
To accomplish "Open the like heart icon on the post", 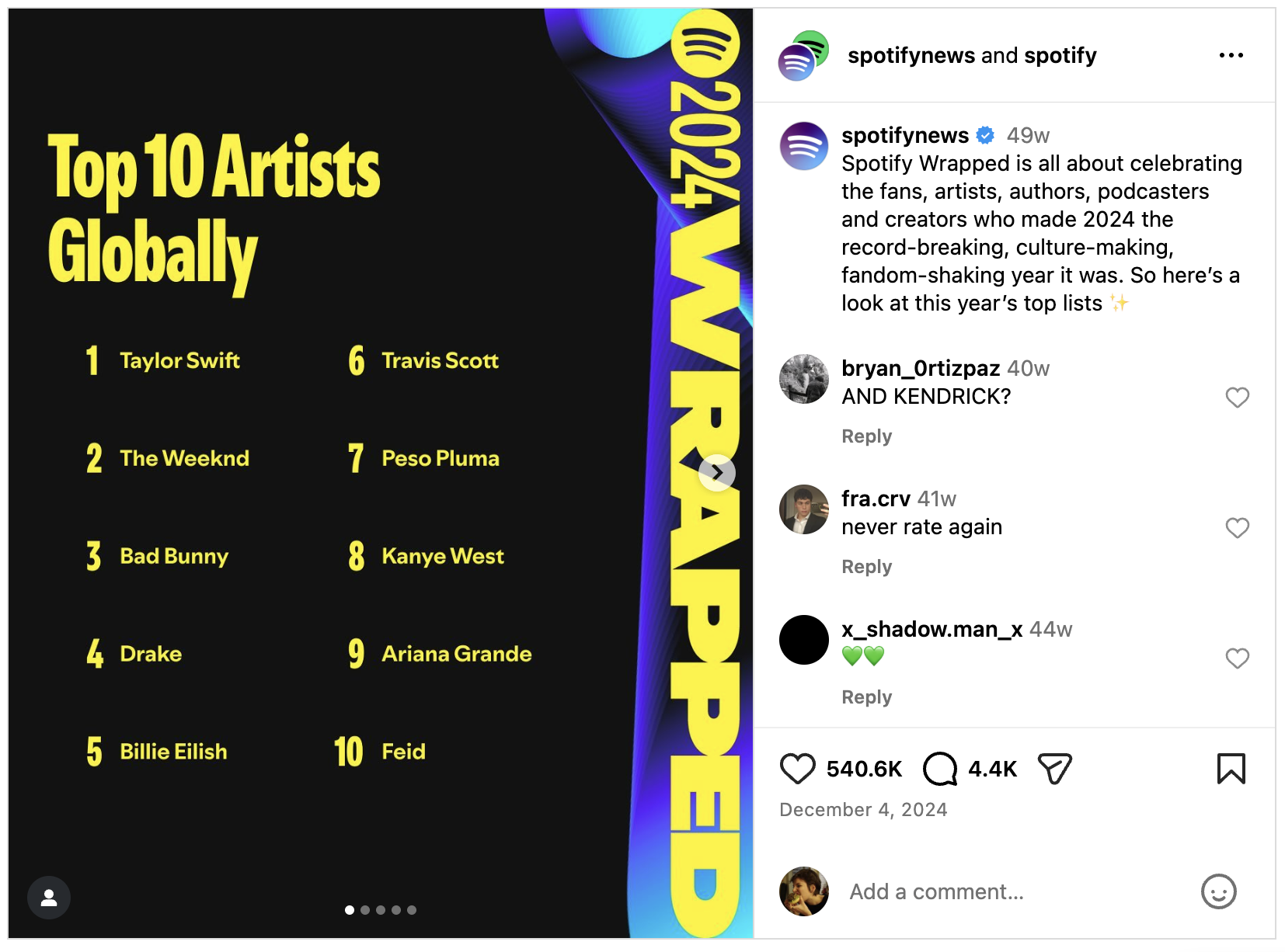I will click(x=798, y=769).
